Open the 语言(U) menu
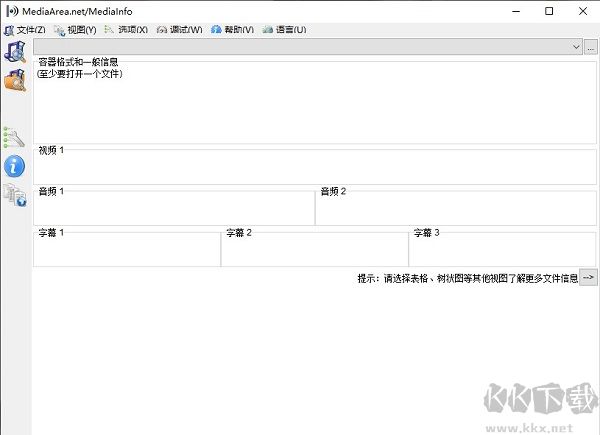The height and width of the screenshot is (435, 600). click(x=285, y=30)
